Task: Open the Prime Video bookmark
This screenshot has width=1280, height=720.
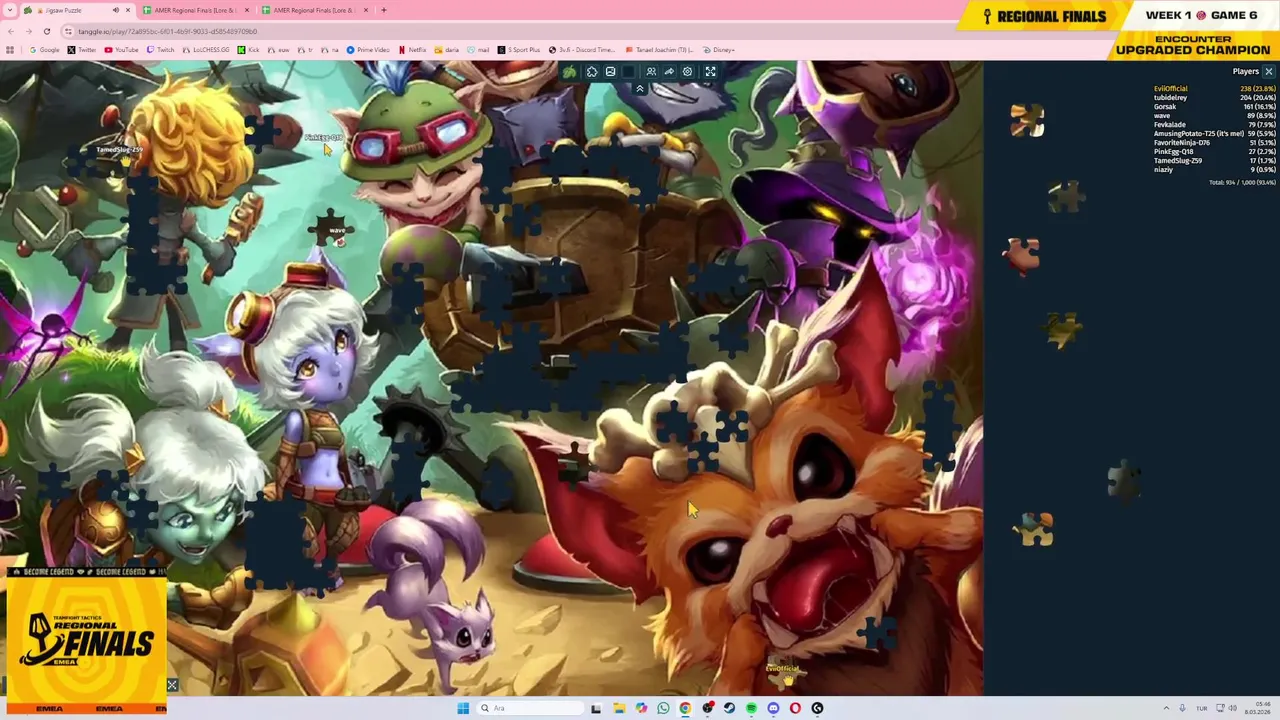Action: point(368,50)
